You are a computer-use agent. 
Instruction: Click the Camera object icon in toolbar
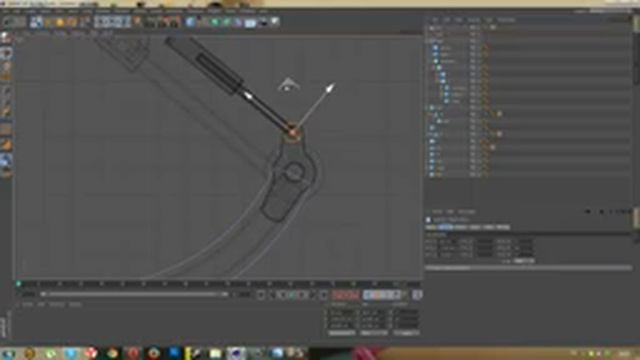263,22
